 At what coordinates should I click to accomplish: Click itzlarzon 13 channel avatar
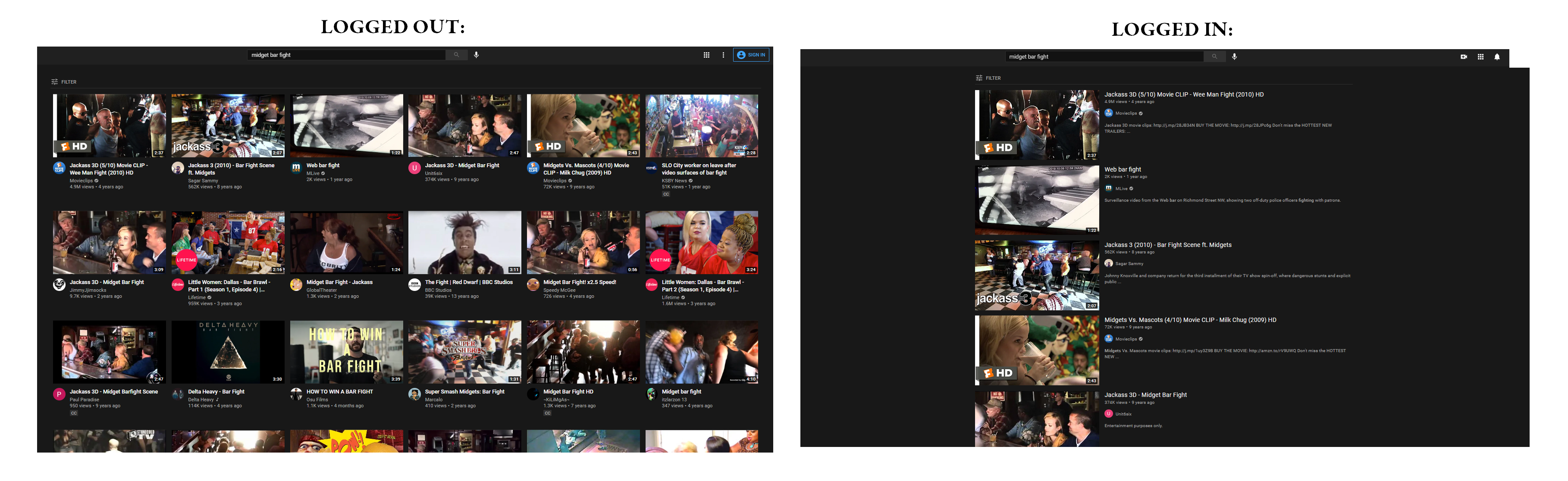coord(651,394)
